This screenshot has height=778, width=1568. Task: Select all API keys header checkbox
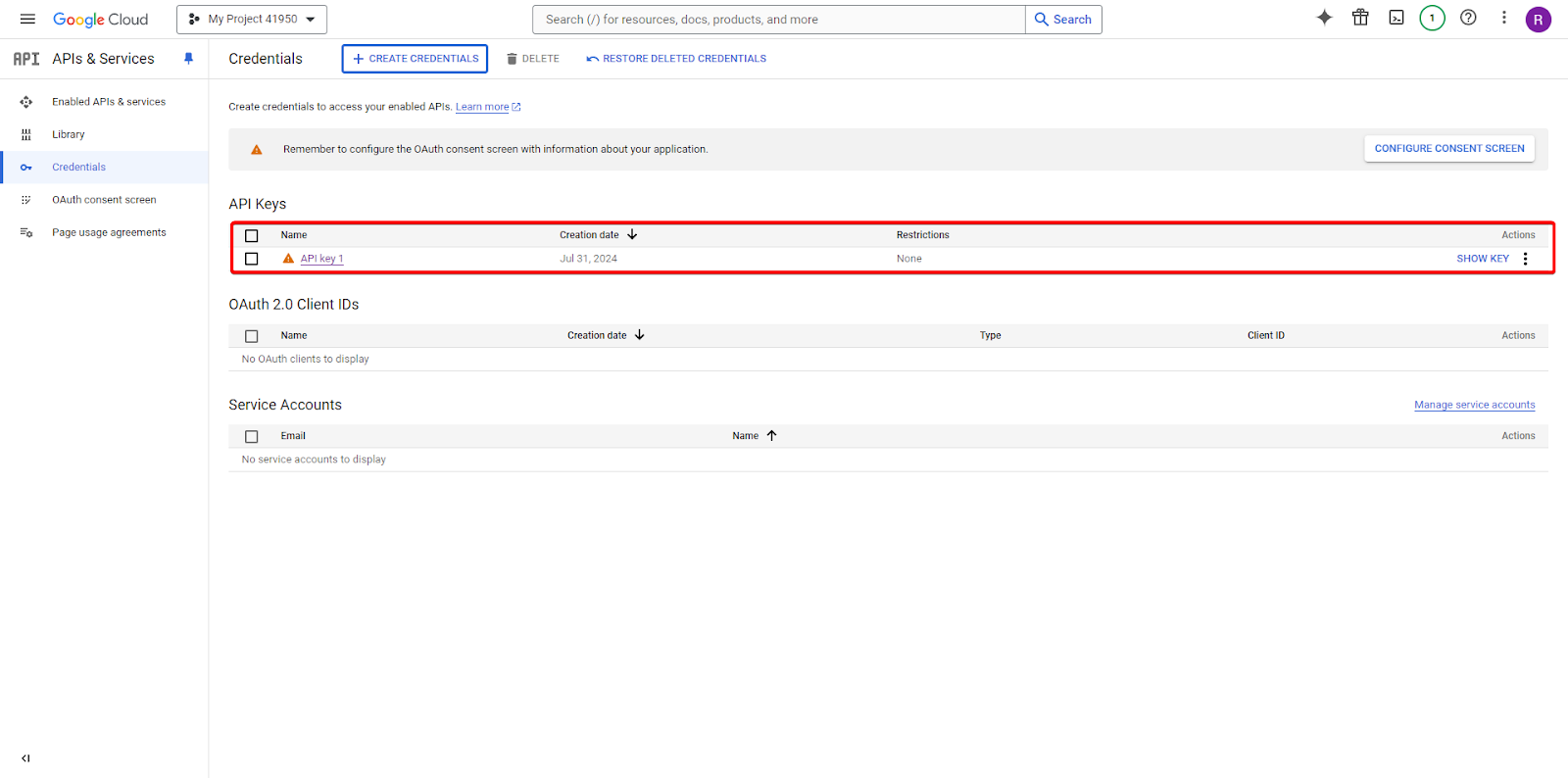tap(252, 236)
